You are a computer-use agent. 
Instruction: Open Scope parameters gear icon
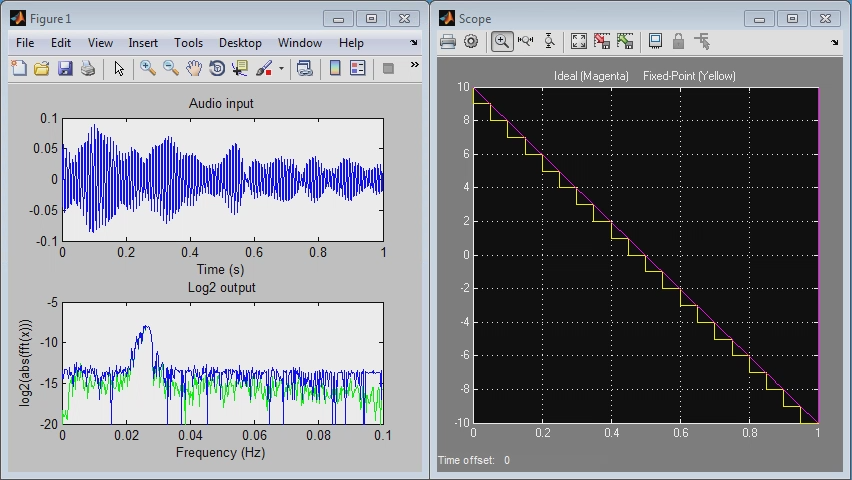471,41
